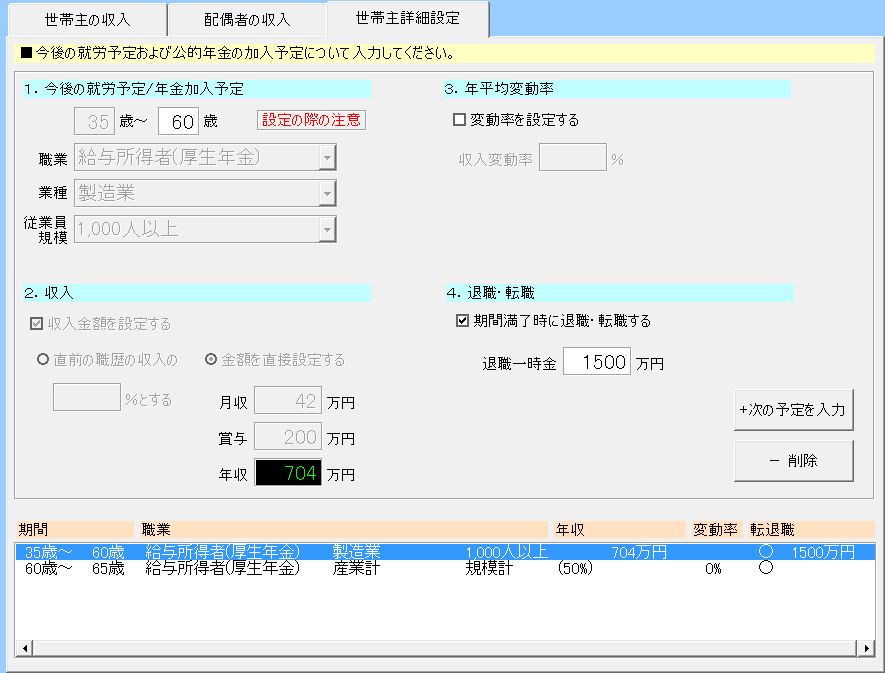Open the 業種 dropdown showing 製造業
The height and width of the screenshot is (673, 885).
[x=326, y=193]
